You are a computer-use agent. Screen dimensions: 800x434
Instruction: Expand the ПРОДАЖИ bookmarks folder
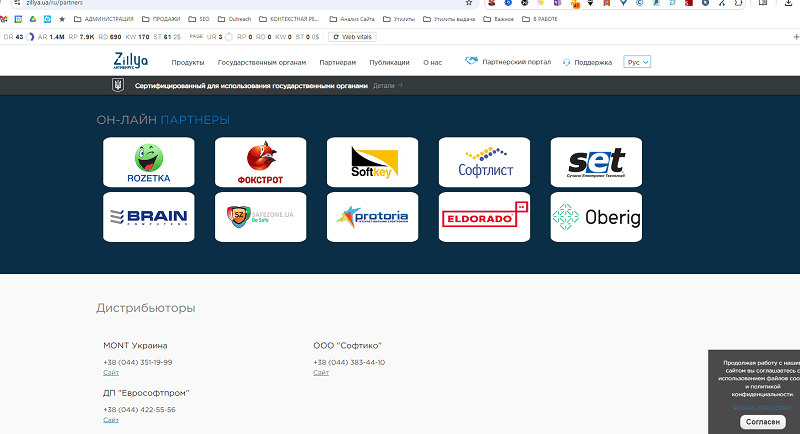[161, 19]
